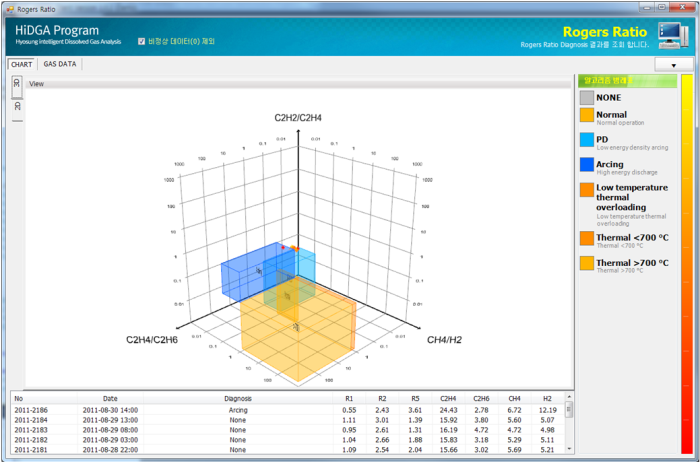
Task: Click the NONE gray legend swatch
Action: click(587, 97)
